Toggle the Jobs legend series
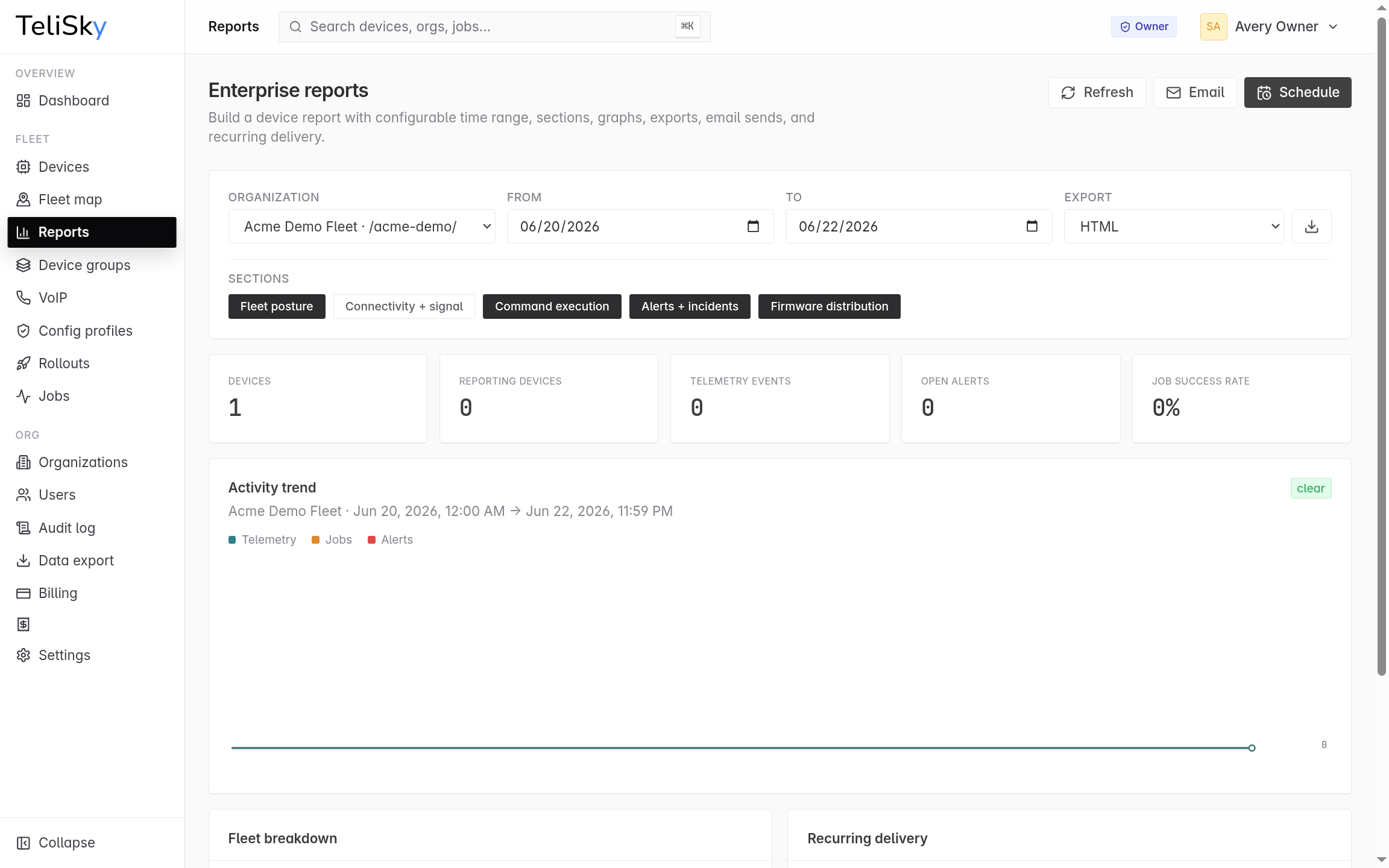This screenshot has width=1389, height=868. 332,539
